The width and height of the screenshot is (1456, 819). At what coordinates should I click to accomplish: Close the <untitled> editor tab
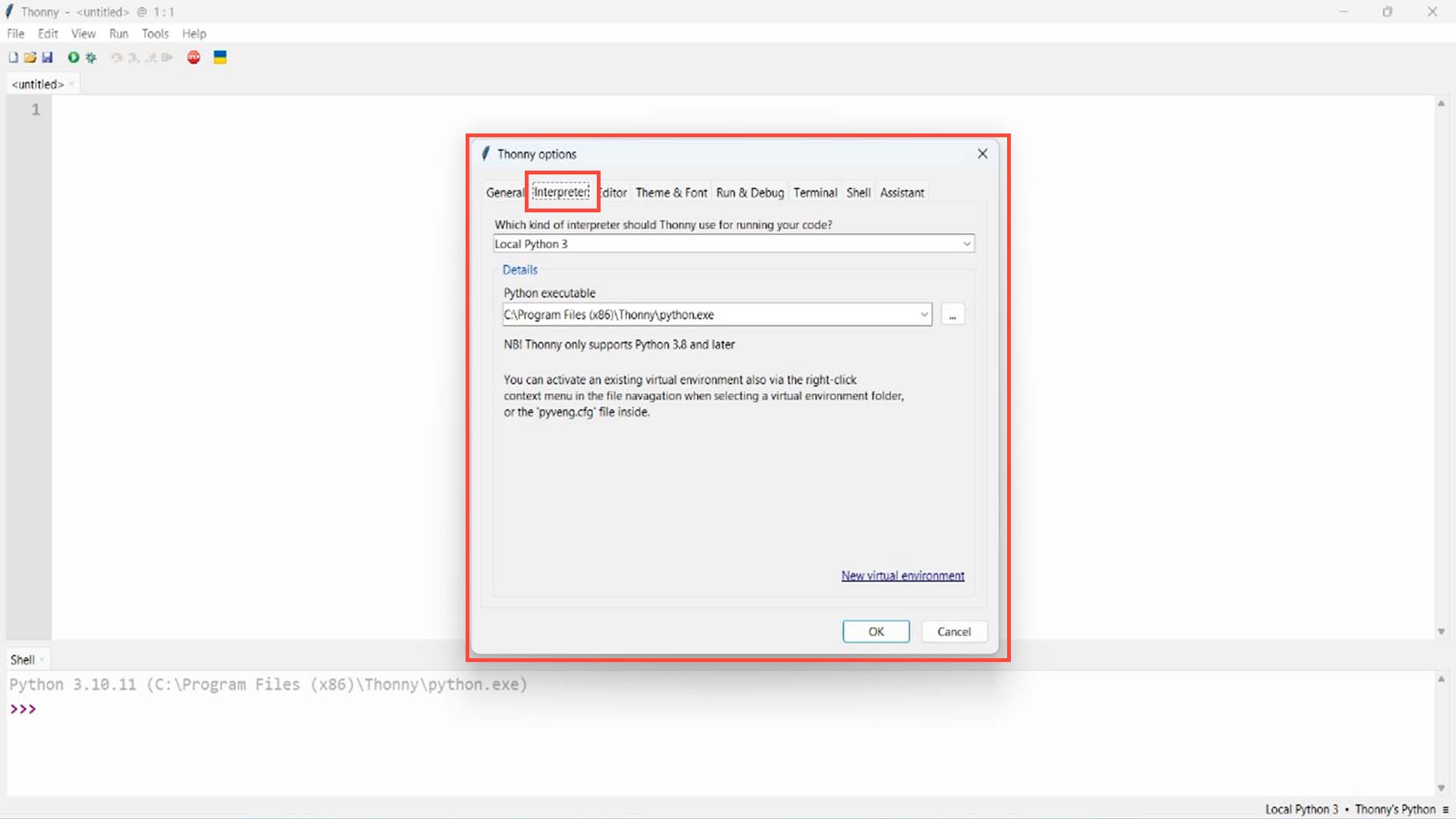(71, 84)
